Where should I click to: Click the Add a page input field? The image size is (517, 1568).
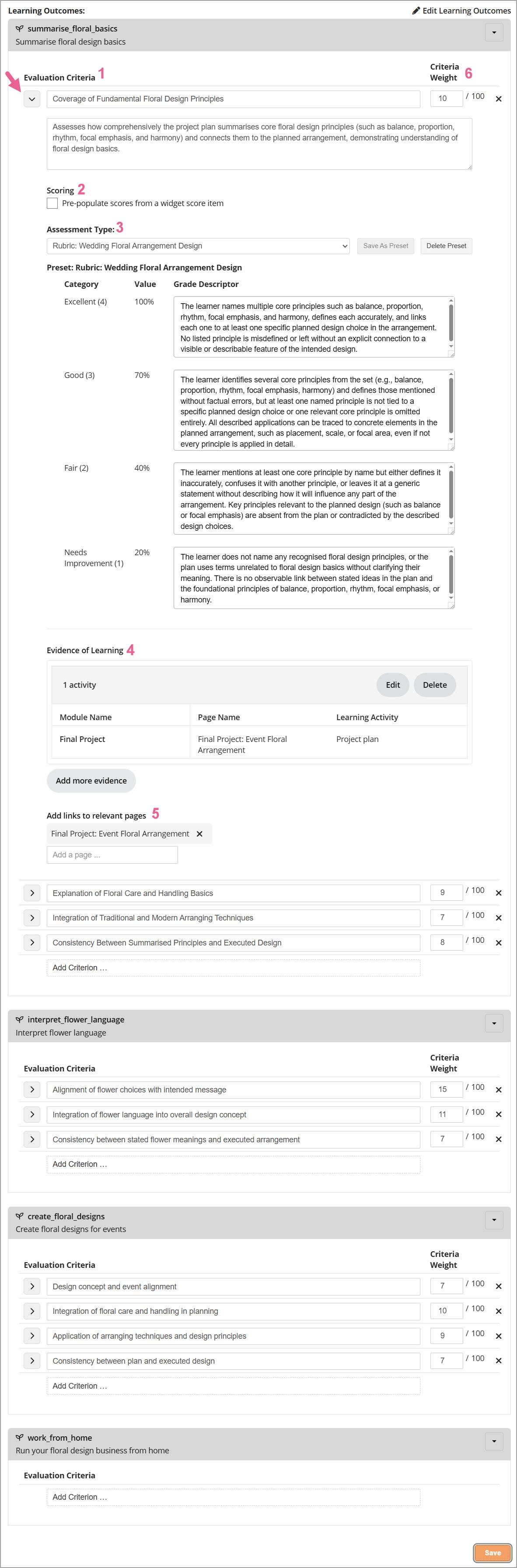coord(112,854)
